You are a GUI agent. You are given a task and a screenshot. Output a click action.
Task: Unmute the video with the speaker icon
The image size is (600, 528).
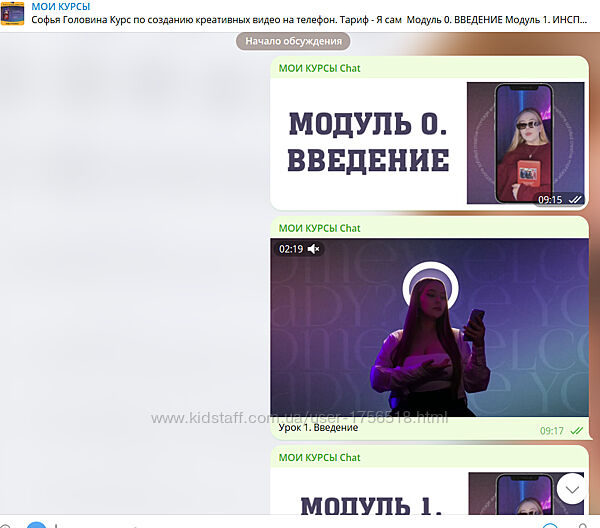[x=313, y=248]
